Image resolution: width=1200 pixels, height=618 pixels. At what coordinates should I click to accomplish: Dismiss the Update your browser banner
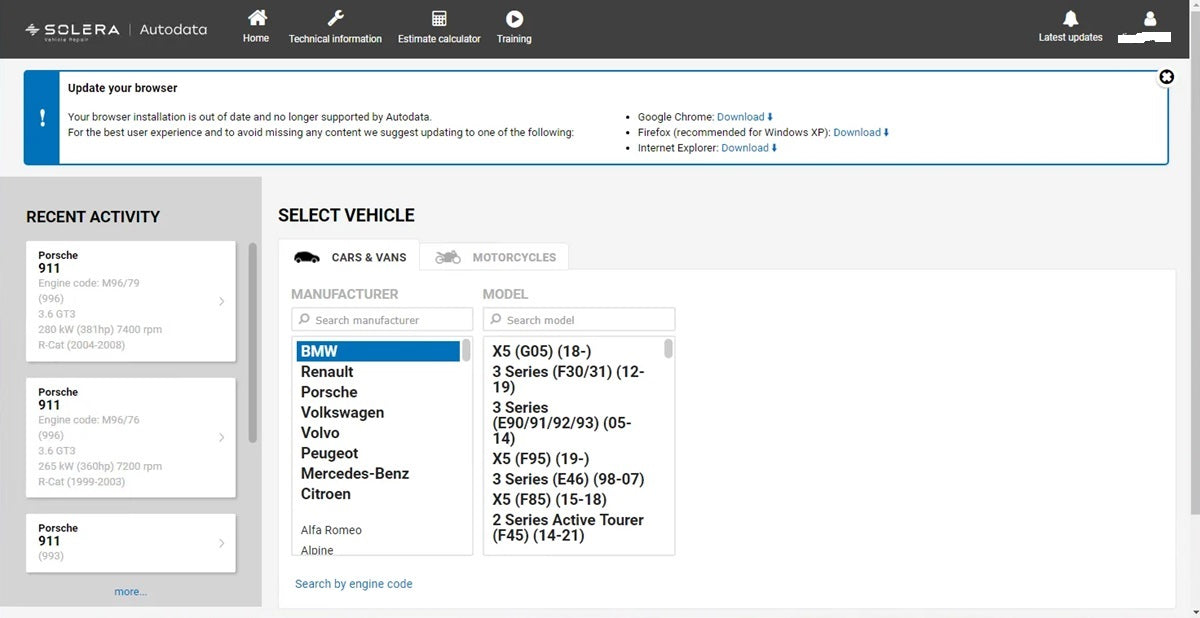click(1166, 77)
